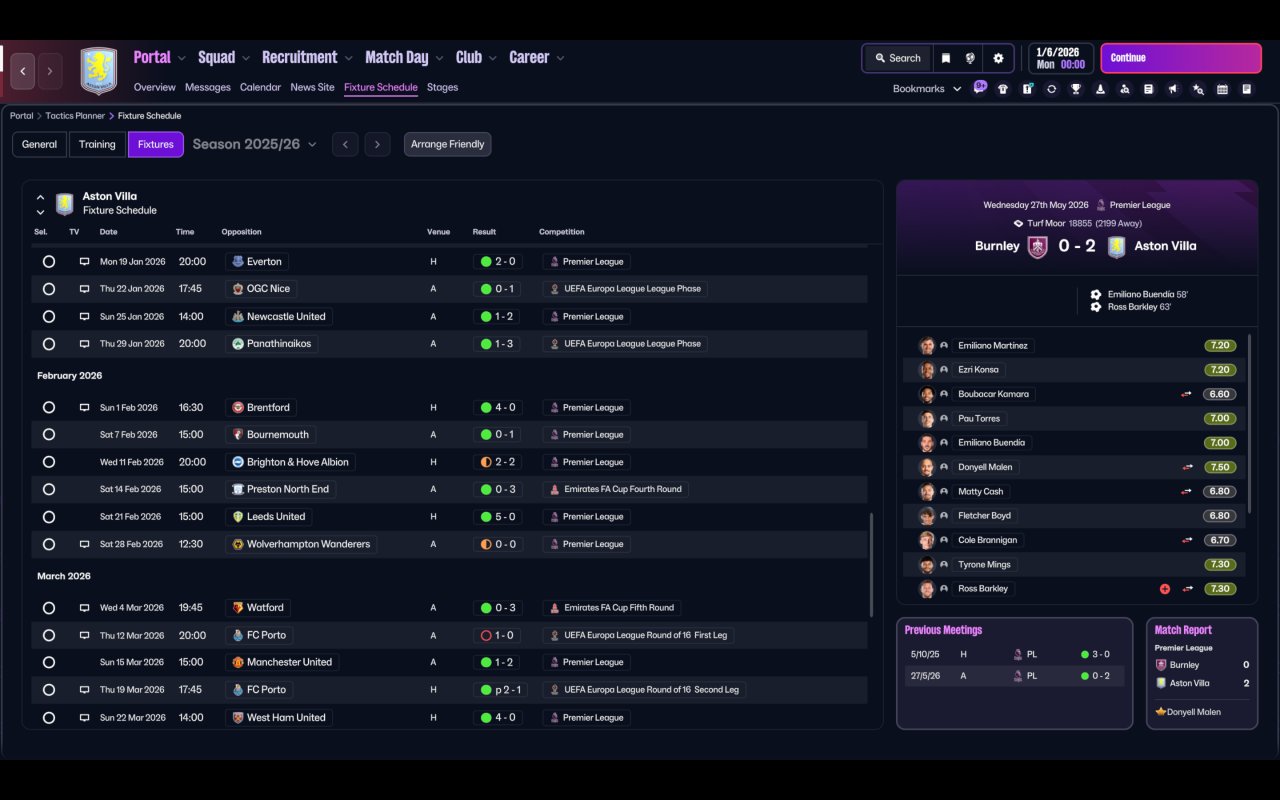Select the Panathinaikos fixture radio button

click(x=49, y=344)
